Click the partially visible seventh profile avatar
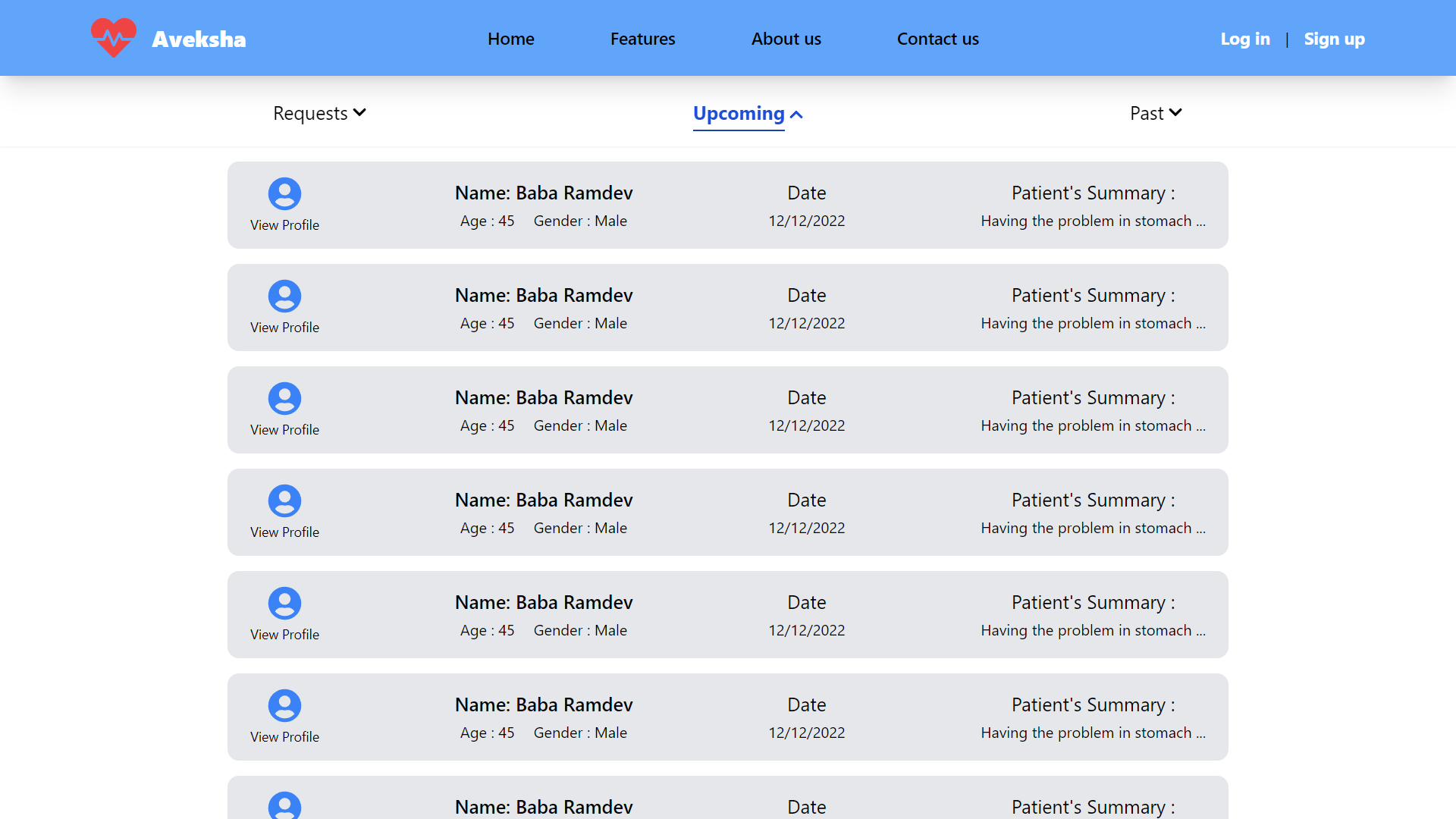This screenshot has height=819, width=1456. tap(284, 805)
